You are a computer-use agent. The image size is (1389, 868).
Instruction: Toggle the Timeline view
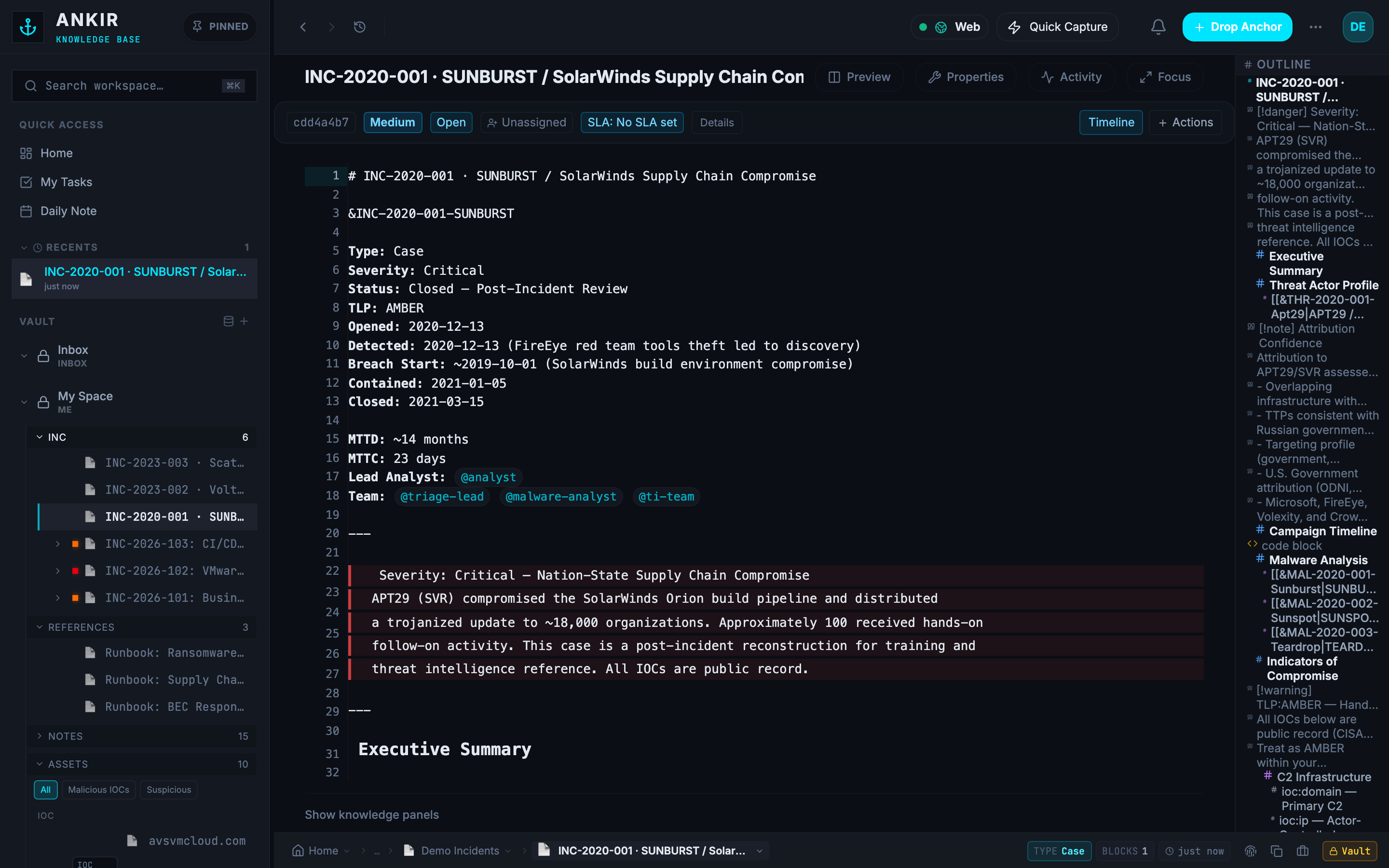tap(1111, 122)
